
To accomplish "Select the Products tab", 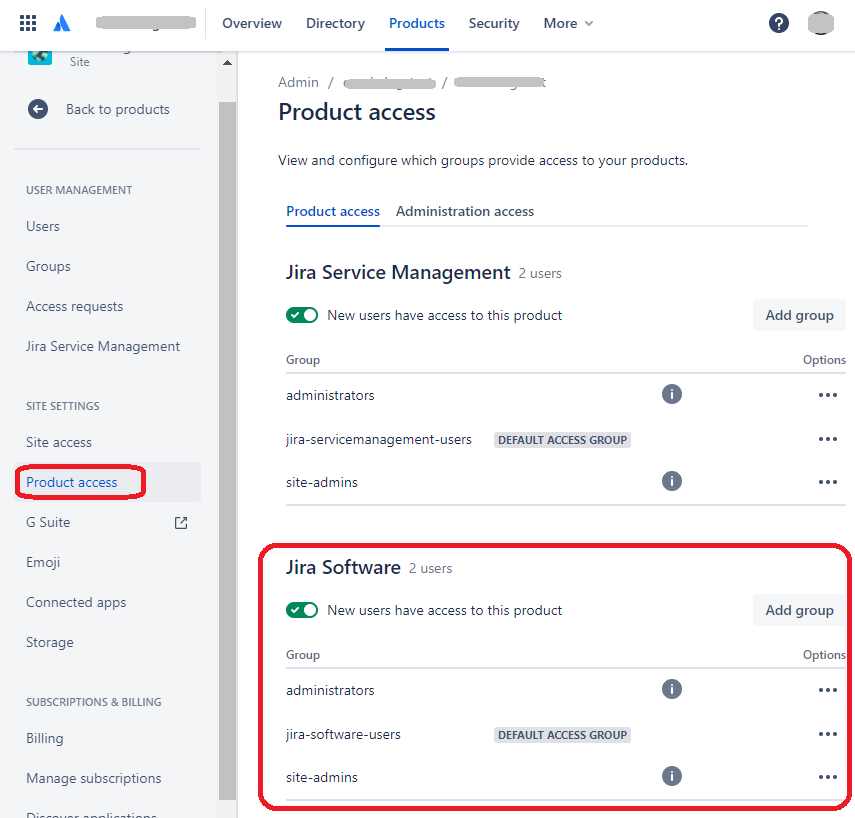I will (417, 23).
